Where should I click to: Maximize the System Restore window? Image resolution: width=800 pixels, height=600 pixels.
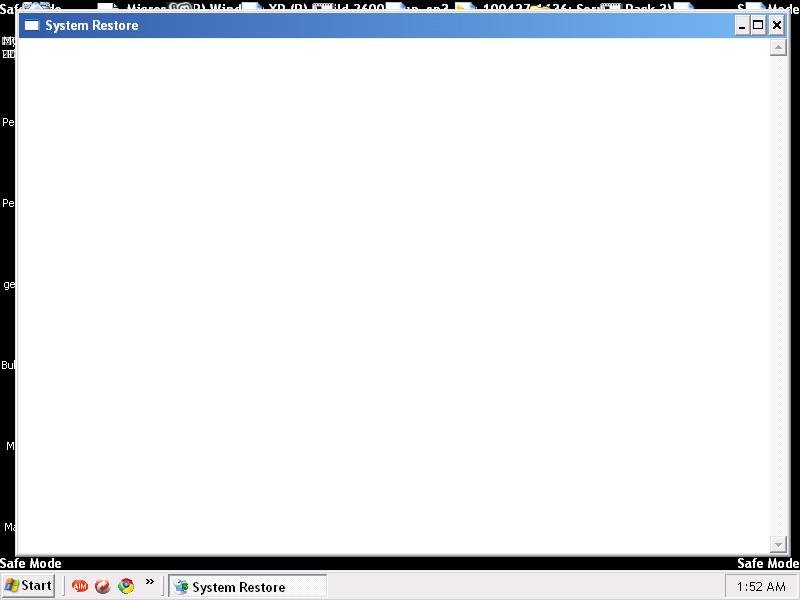[x=758, y=26]
